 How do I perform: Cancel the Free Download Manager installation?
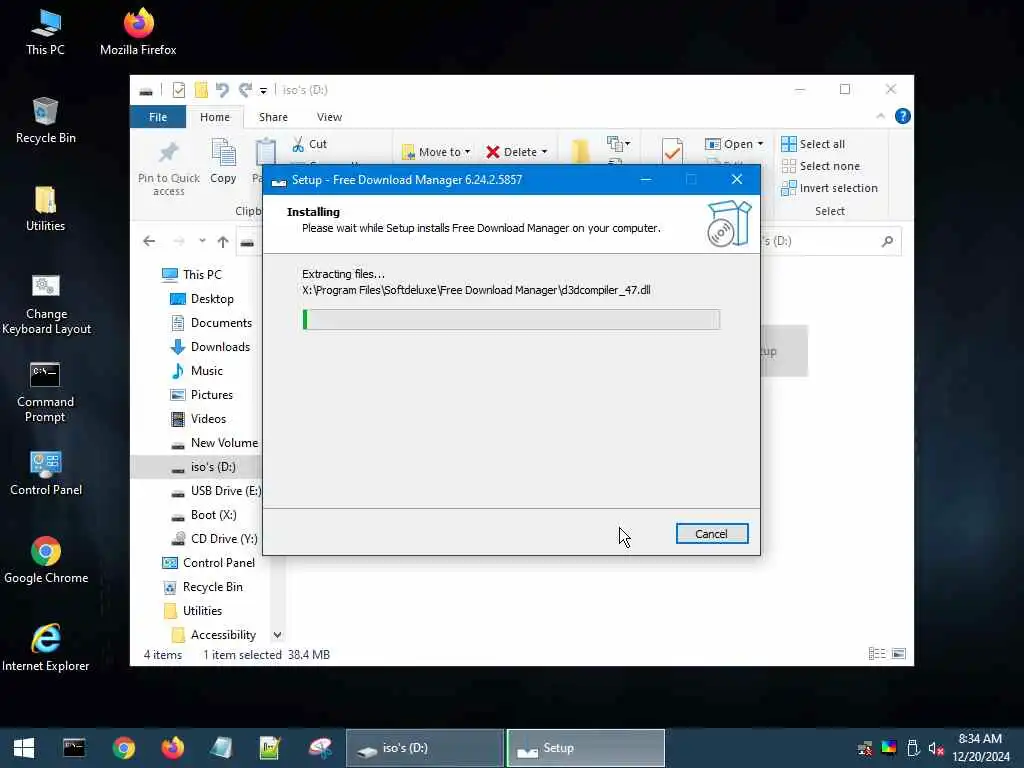pyautogui.click(x=712, y=534)
